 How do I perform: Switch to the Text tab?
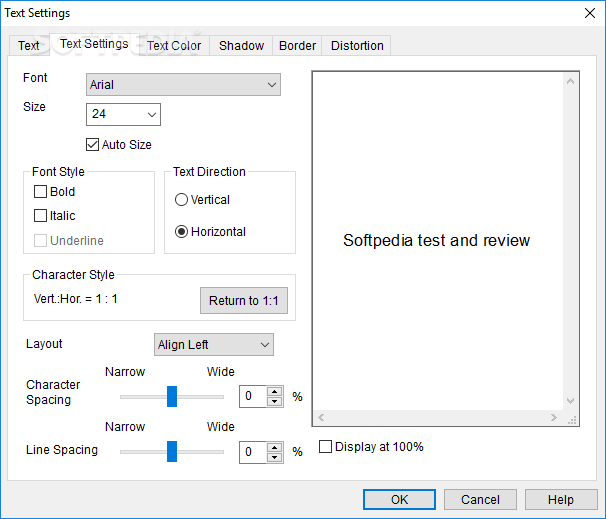pos(29,46)
